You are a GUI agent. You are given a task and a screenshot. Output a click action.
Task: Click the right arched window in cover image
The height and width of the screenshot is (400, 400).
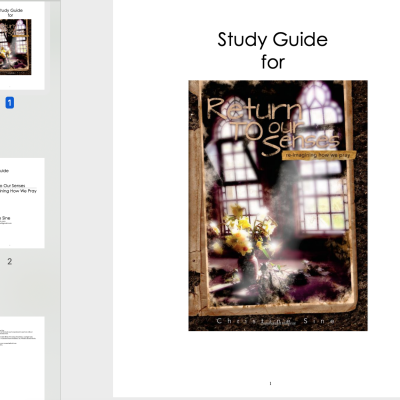(x=322, y=157)
